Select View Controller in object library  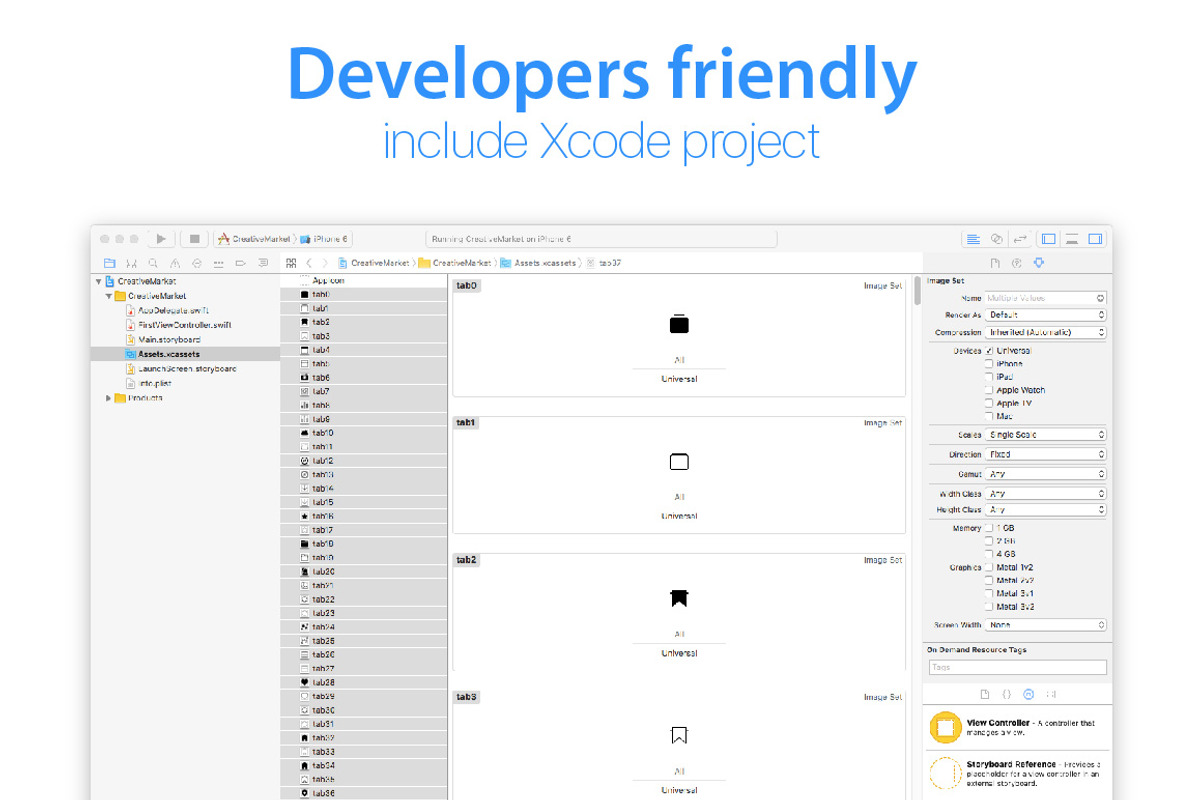[1016, 729]
